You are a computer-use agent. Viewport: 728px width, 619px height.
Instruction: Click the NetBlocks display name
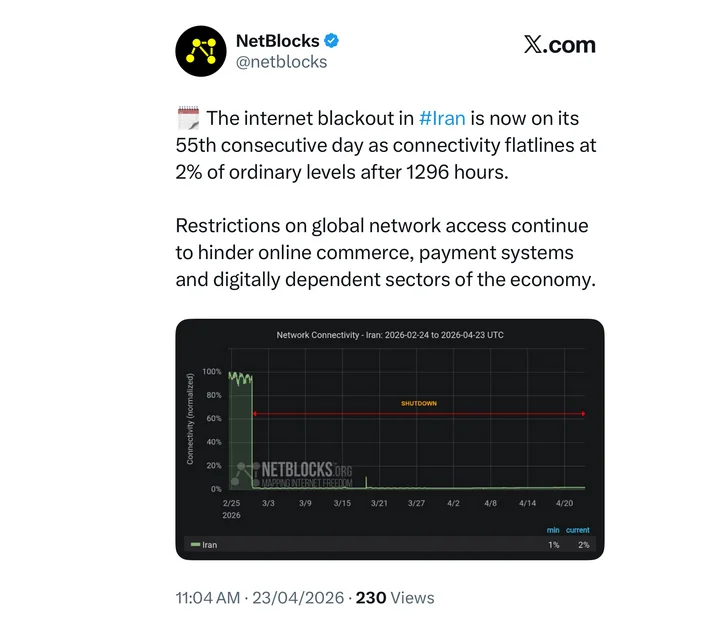(278, 41)
